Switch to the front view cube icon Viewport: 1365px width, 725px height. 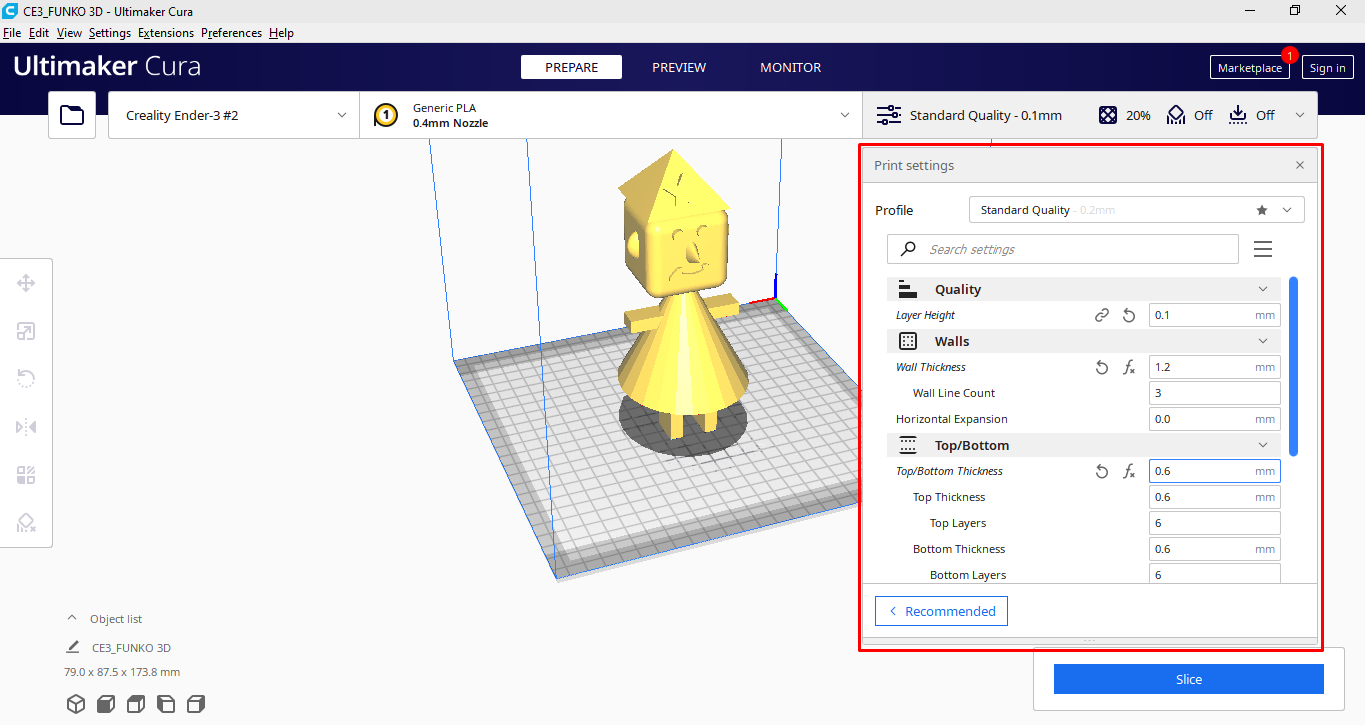(x=106, y=704)
